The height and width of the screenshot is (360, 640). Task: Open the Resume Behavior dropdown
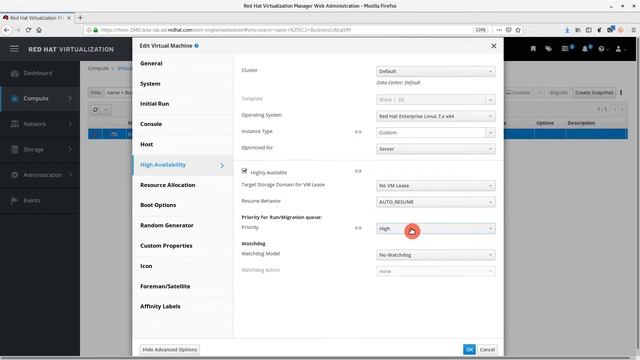pyautogui.click(x=436, y=202)
